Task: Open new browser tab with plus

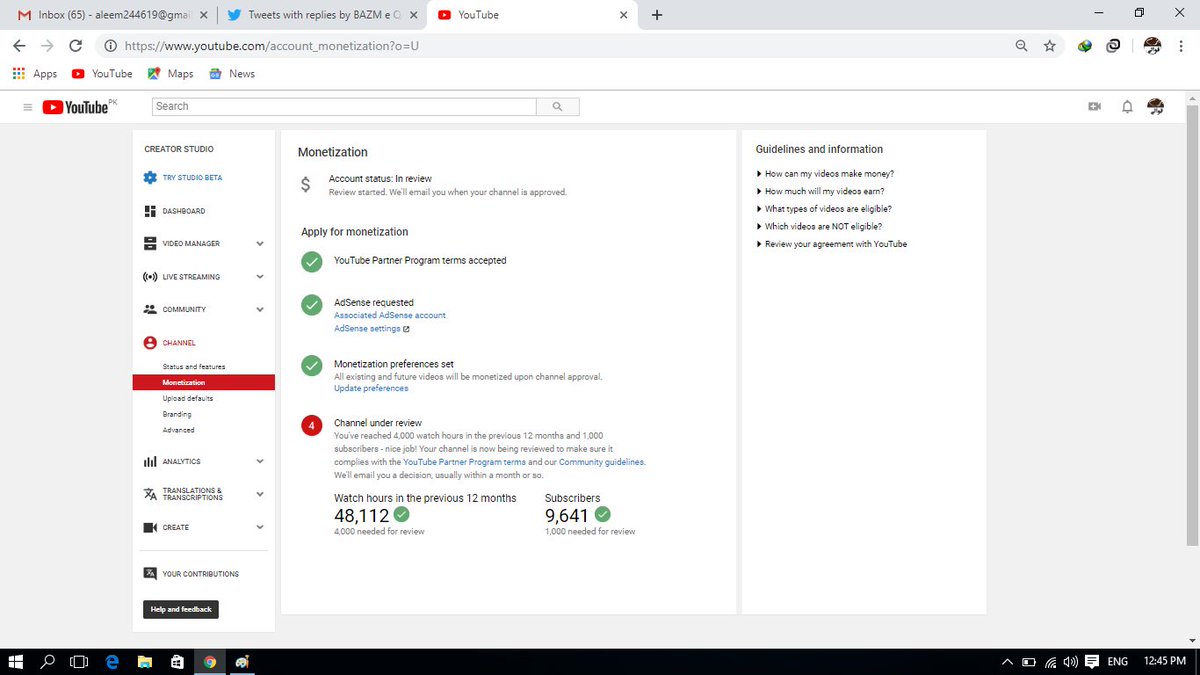Action: (x=656, y=15)
